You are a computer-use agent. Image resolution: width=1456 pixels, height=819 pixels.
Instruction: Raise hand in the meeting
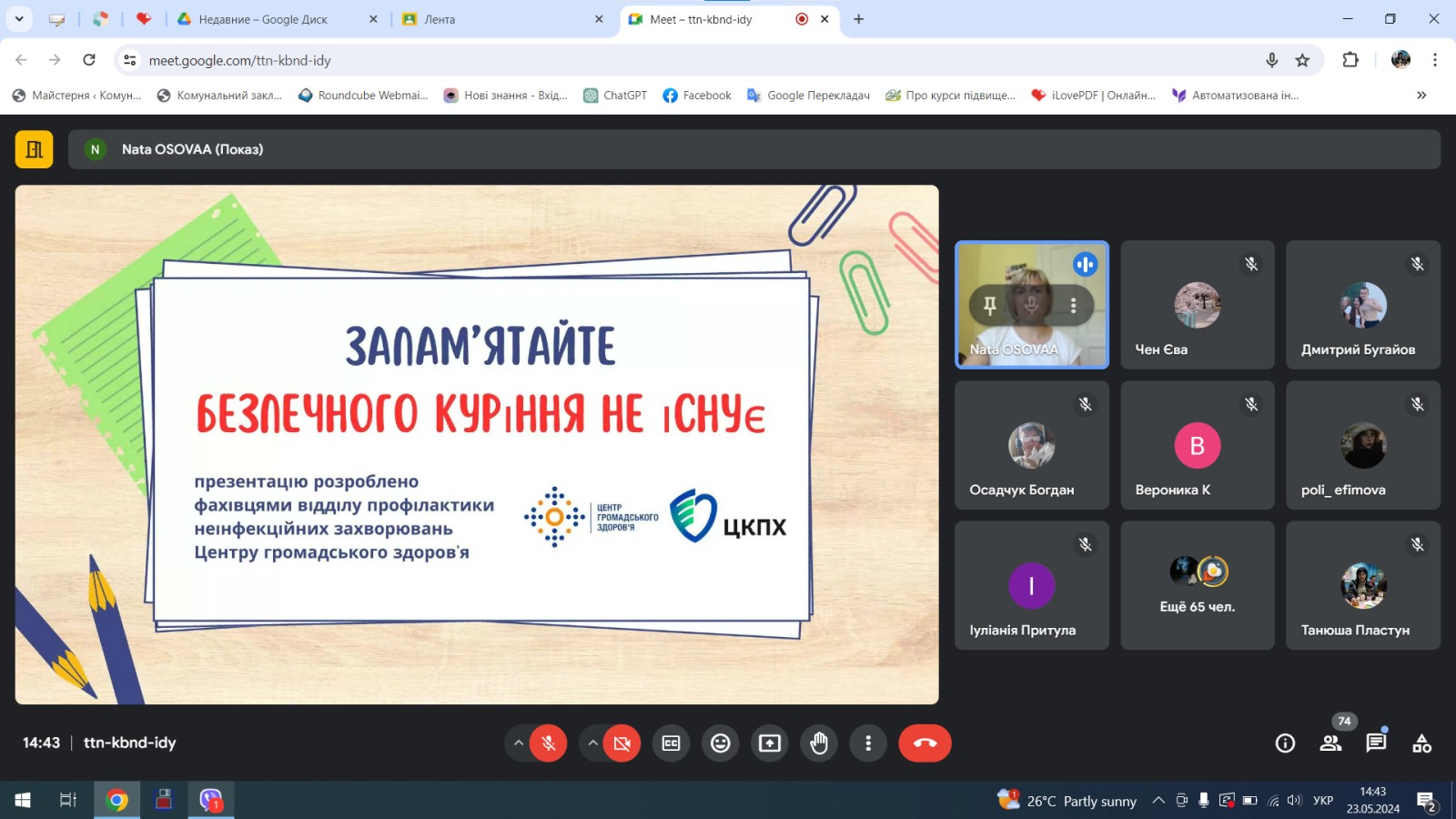pyautogui.click(x=819, y=743)
